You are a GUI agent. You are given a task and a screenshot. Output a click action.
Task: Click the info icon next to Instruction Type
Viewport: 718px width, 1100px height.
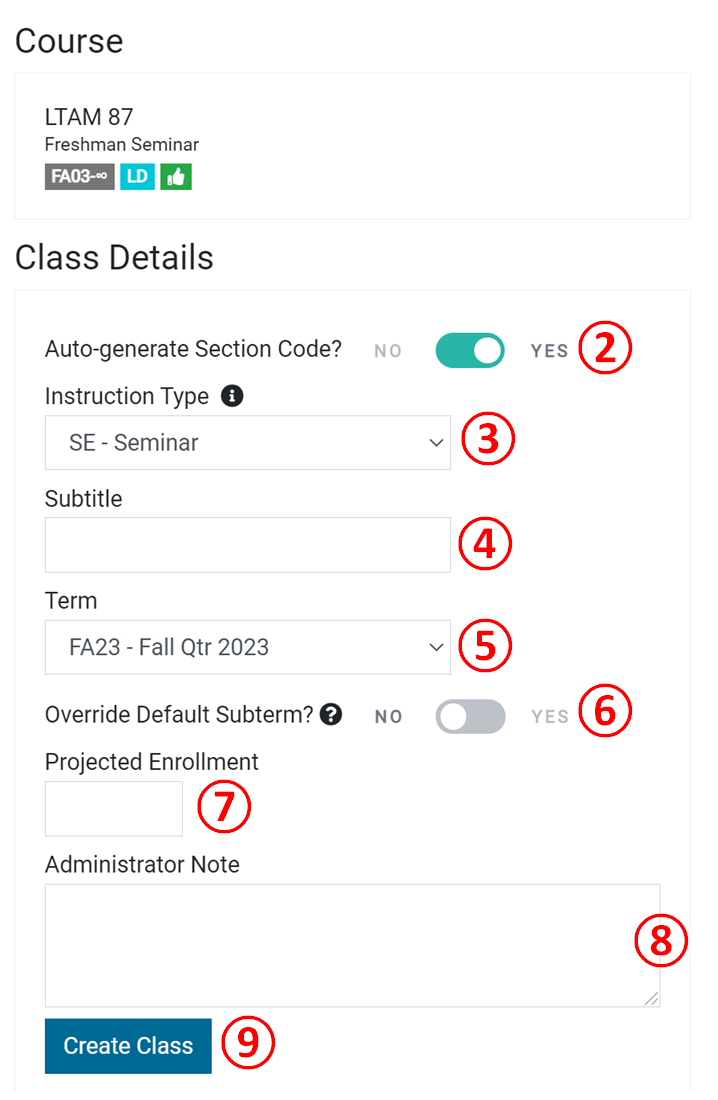232,396
